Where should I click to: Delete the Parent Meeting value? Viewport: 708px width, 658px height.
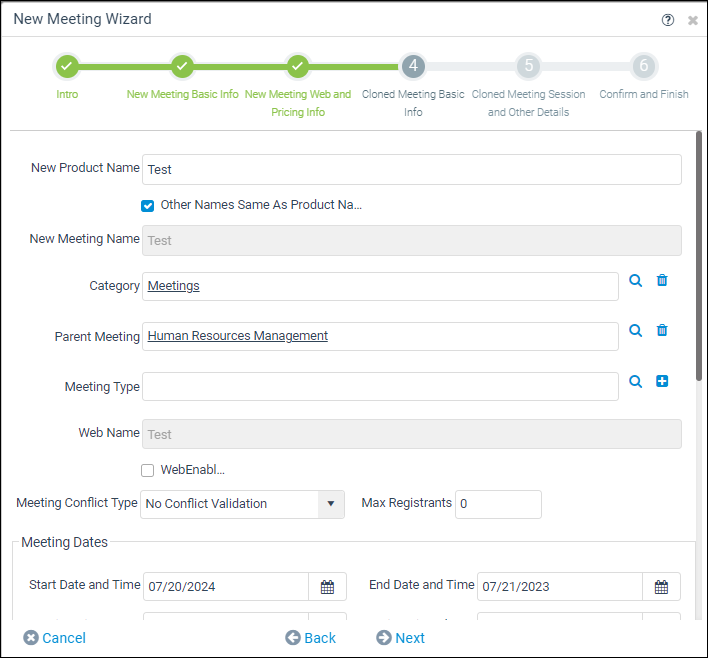coord(662,331)
